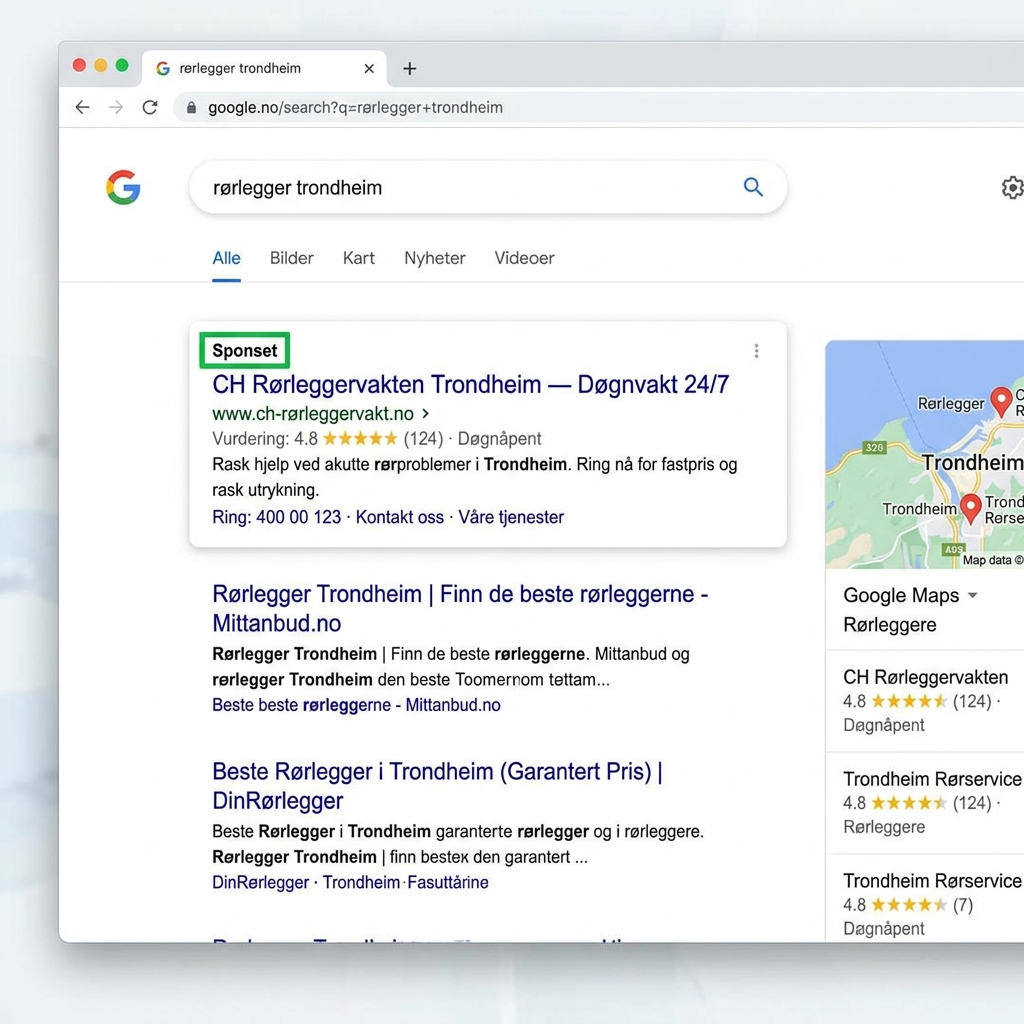This screenshot has height=1024, width=1024.
Task: Open the DinRørlegger Garantert Pris result
Action: (x=438, y=786)
